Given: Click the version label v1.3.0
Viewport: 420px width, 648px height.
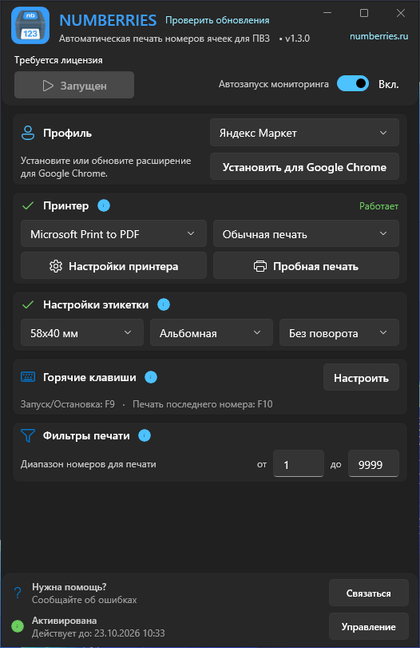Looking at the screenshot, I should tap(297, 38).
